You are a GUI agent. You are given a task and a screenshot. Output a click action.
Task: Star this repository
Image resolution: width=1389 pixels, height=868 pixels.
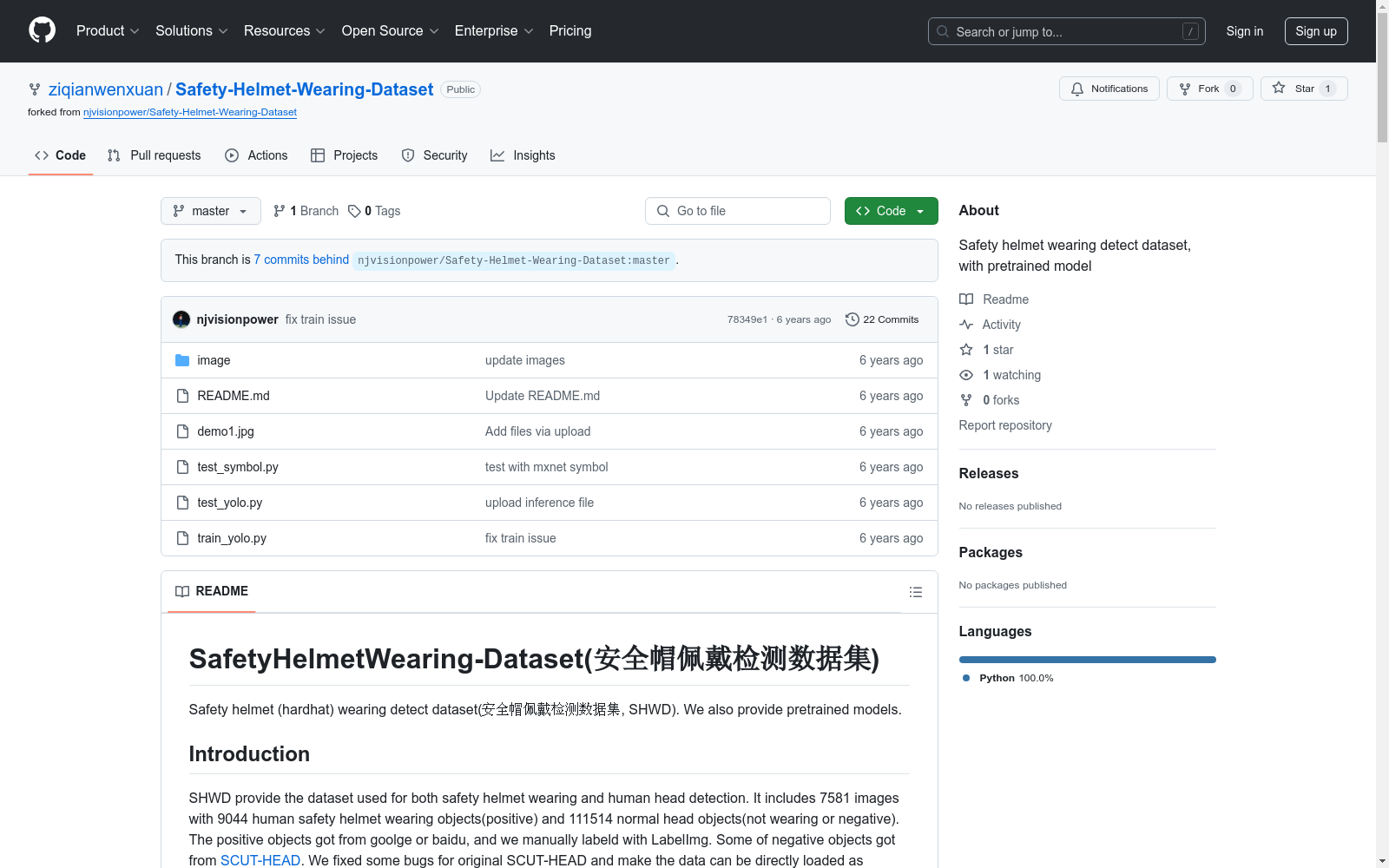1303,89
